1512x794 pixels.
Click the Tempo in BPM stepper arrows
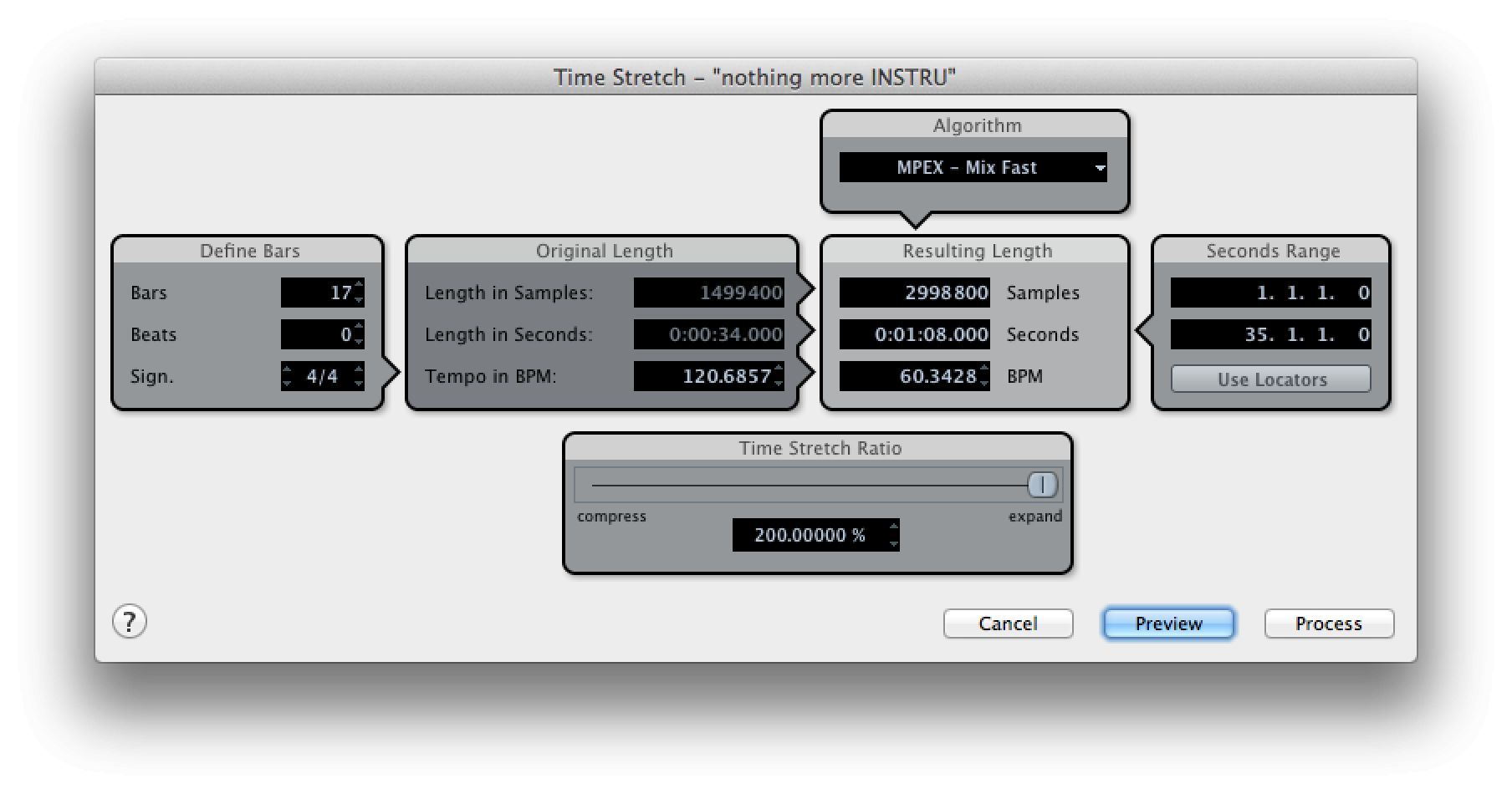pos(779,376)
